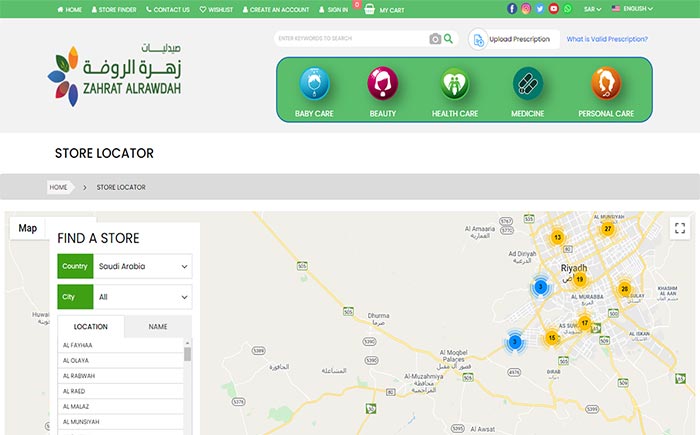700x435 pixels.
Task: Click map cluster marker 15
Action: pos(552,338)
